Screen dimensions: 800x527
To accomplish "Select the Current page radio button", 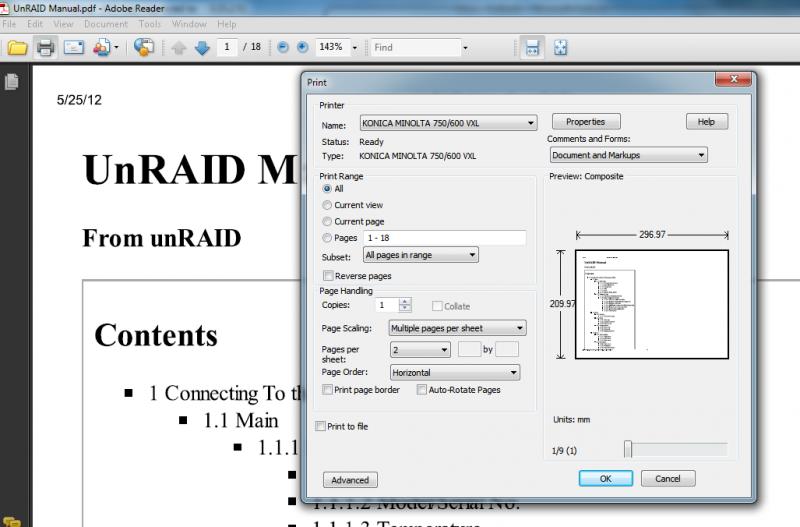I will [x=327, y=221].
